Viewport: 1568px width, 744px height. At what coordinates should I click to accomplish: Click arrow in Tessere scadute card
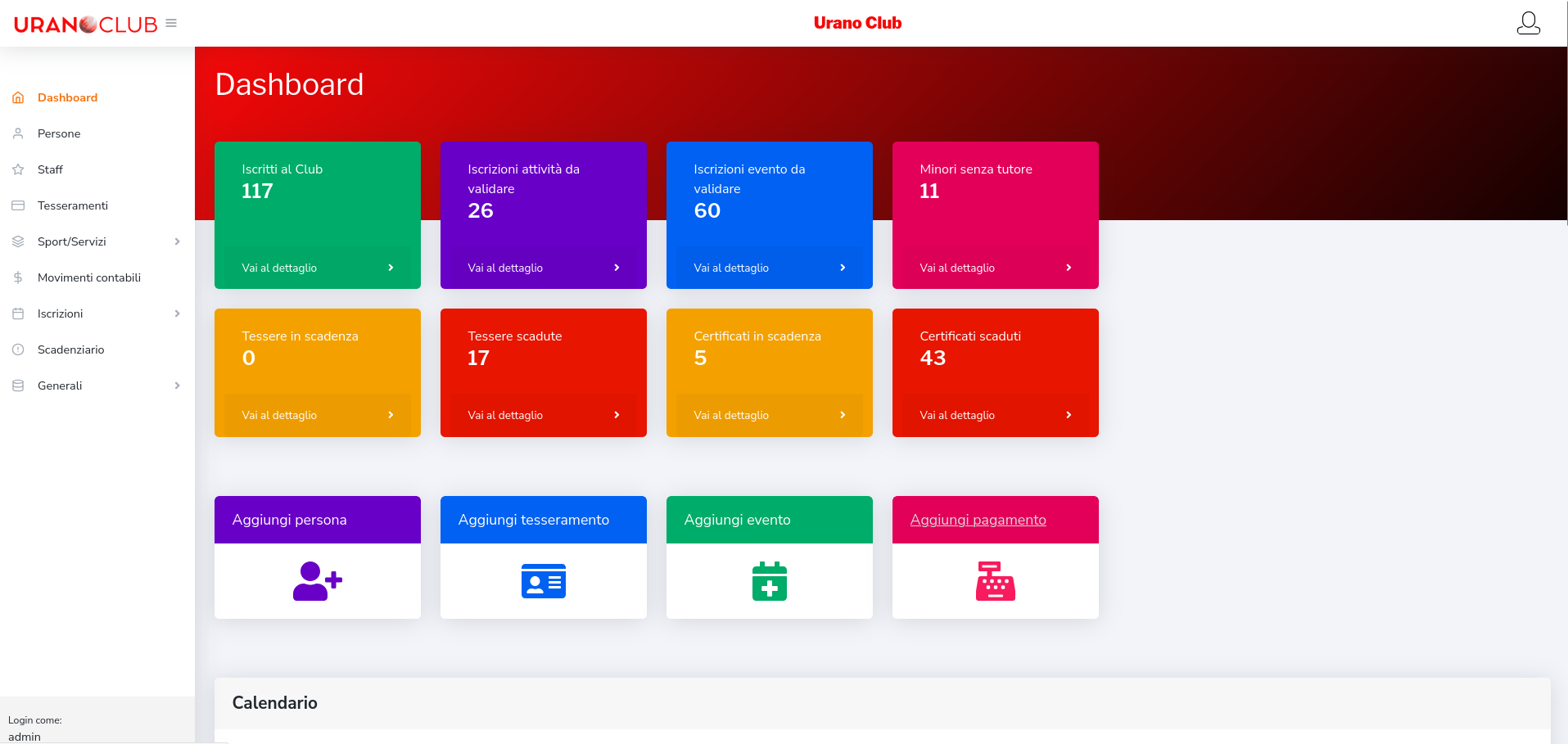point(617,415)
